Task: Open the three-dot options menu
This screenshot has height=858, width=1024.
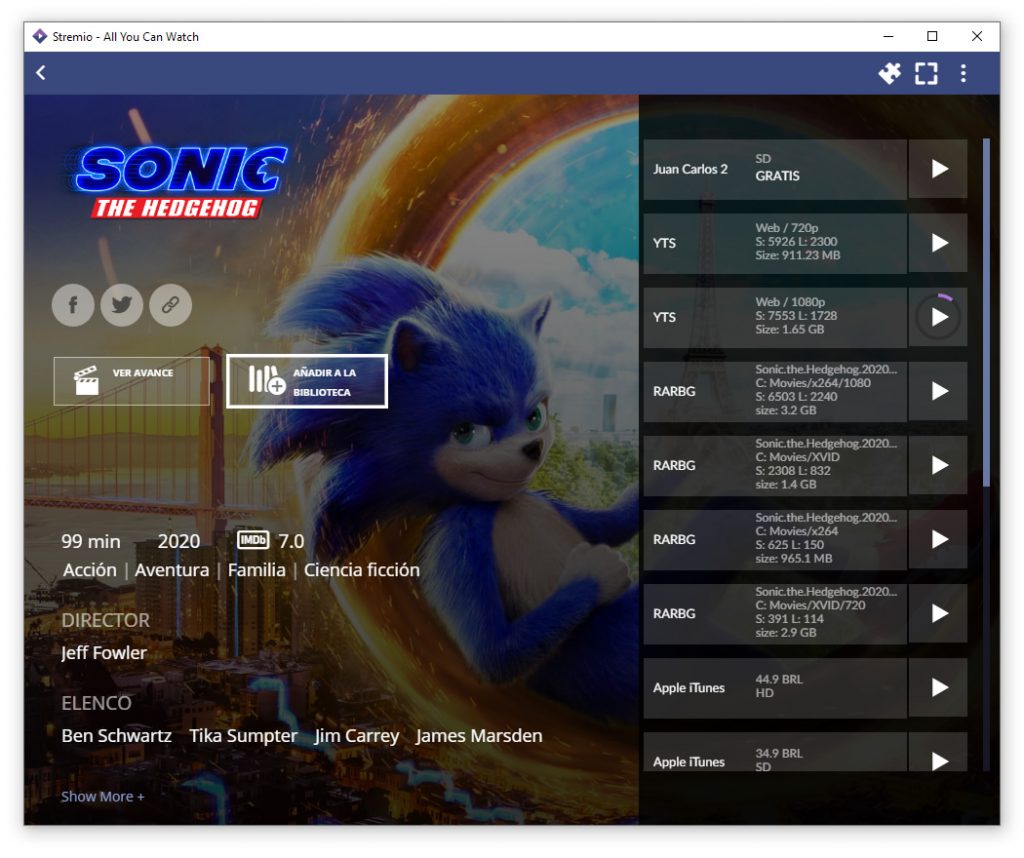Action: (963, 73)
